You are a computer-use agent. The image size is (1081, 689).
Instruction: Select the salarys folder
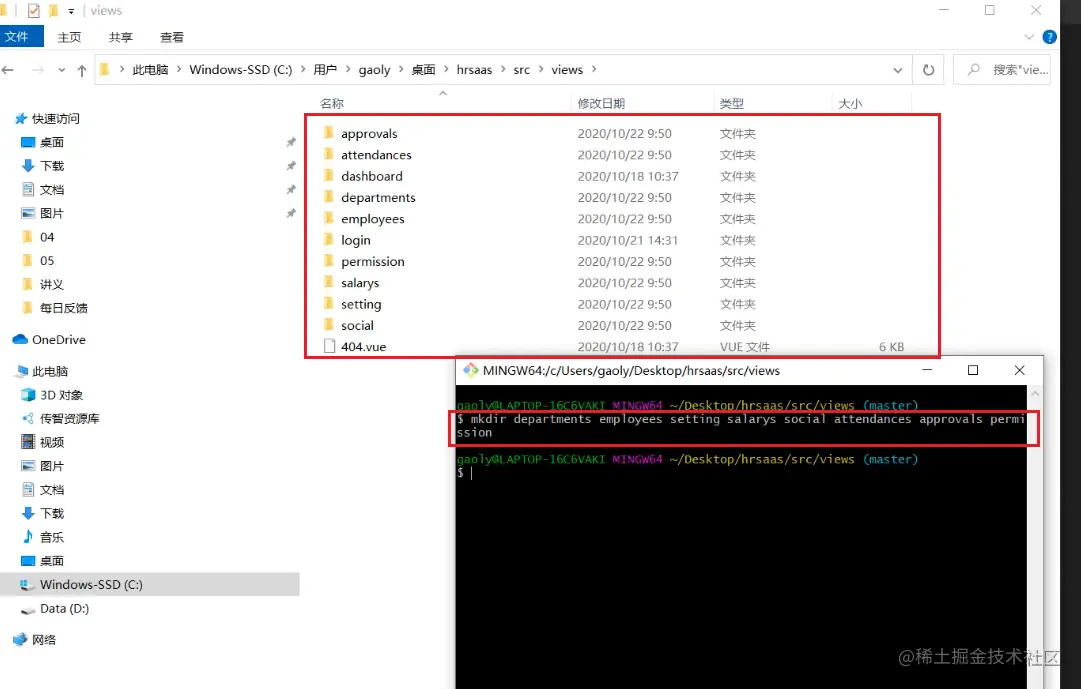tap(360, 283)
